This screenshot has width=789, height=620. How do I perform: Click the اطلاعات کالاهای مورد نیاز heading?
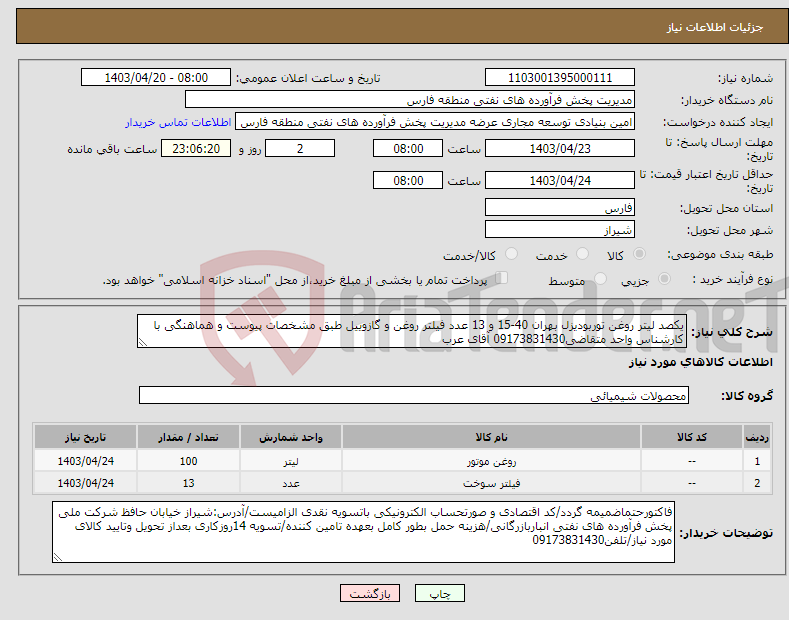[700, 362]
